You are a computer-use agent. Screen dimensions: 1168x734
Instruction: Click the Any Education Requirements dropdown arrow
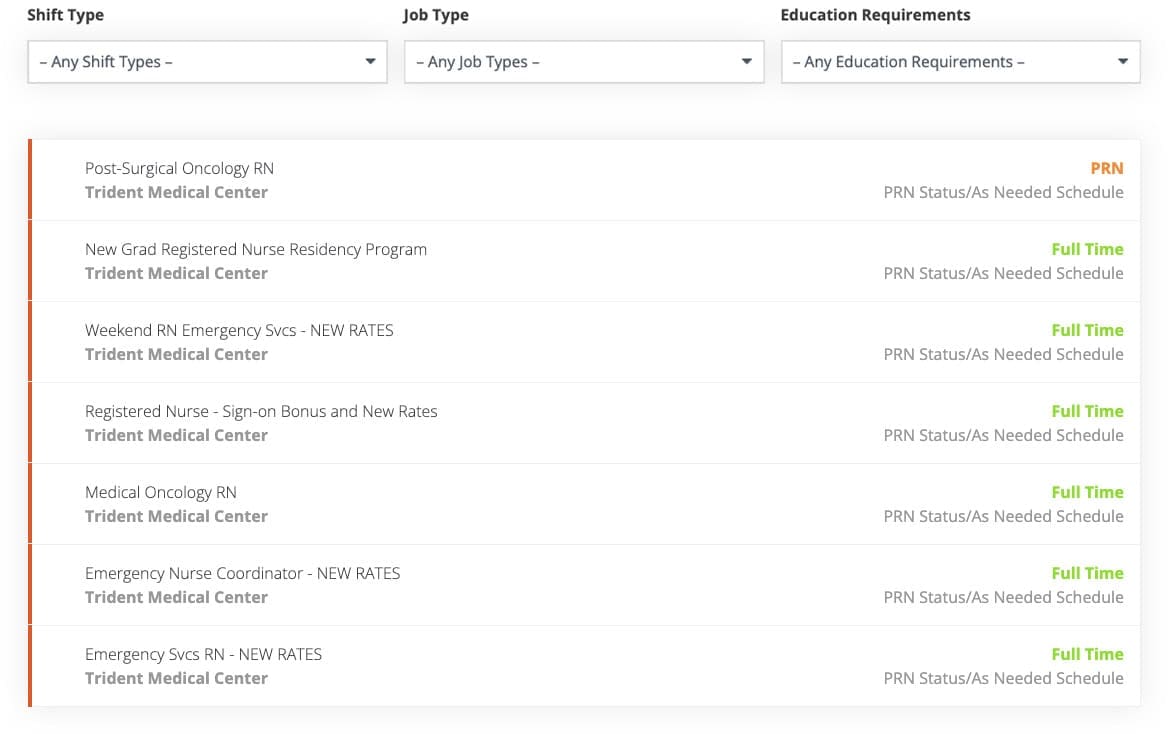click(1123, 62)
